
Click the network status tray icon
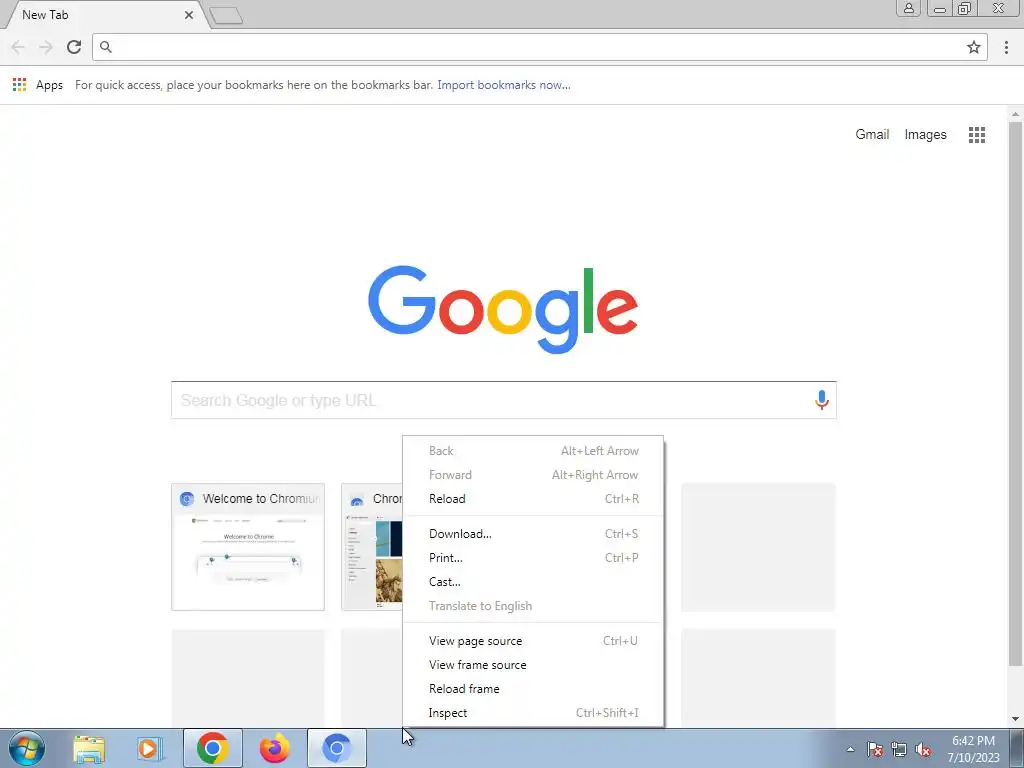pos(899,749)
